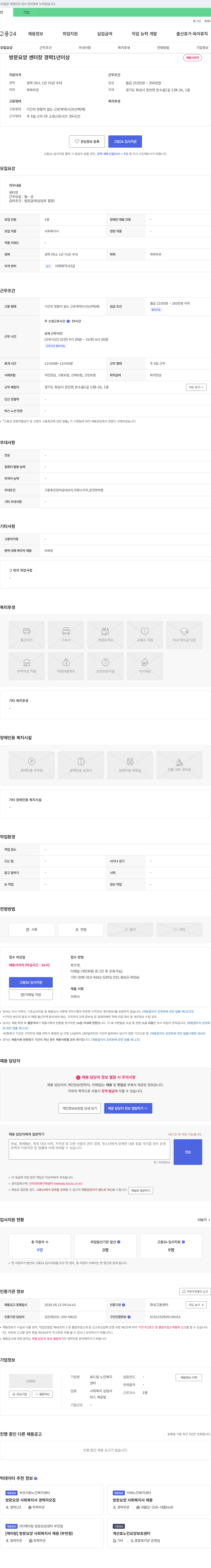Open 지도 보기 for 근무 예정지

[196, 387]
